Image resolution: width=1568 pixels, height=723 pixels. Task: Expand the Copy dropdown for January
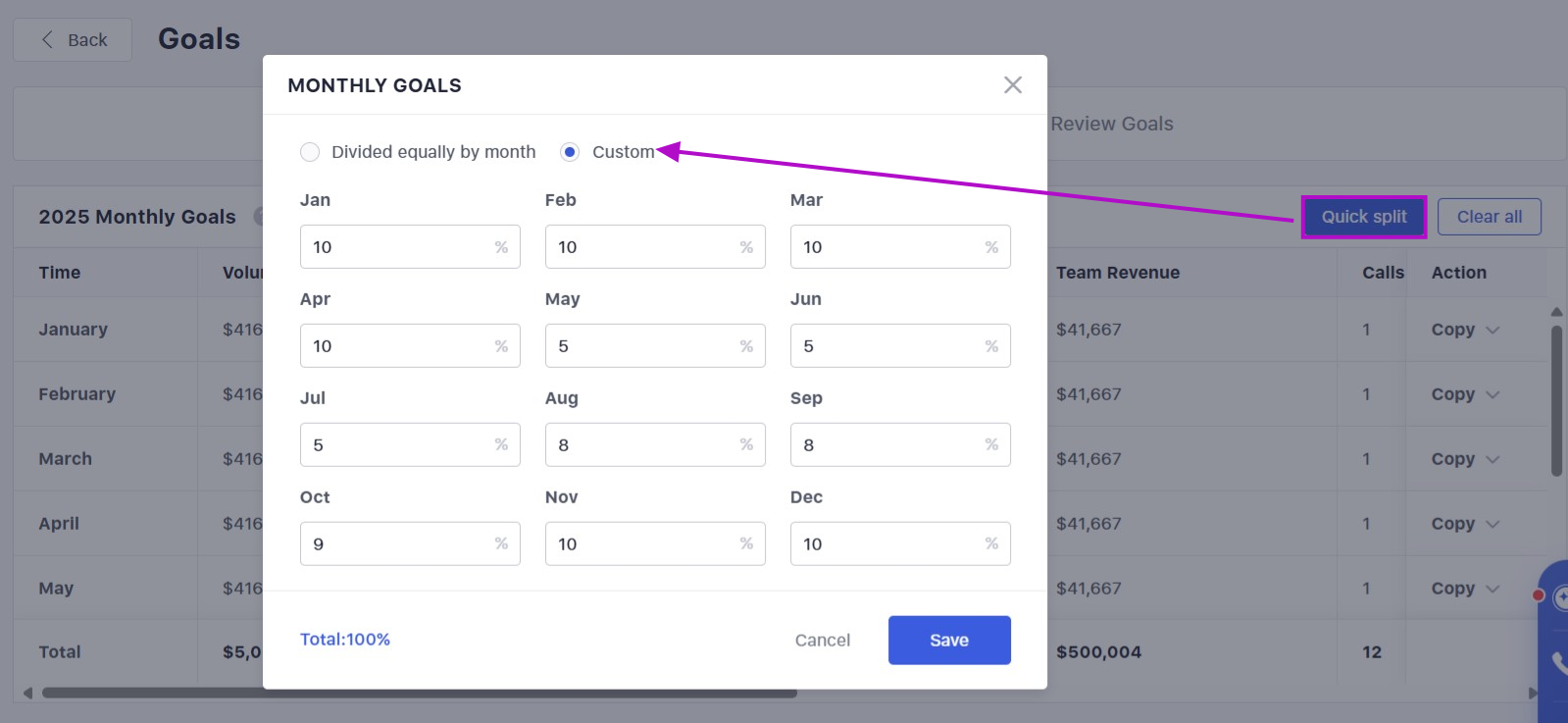pos(1492,331)
